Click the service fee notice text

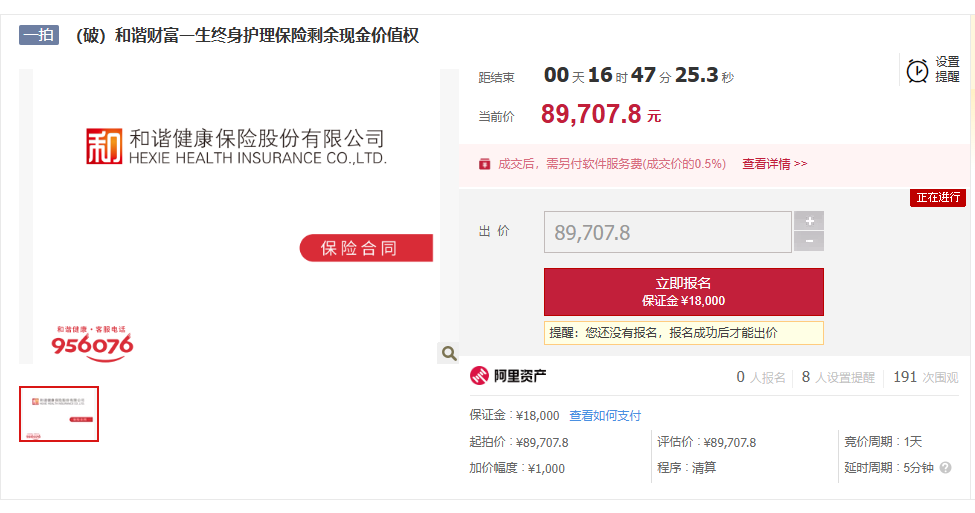click(x=612, y=164)
